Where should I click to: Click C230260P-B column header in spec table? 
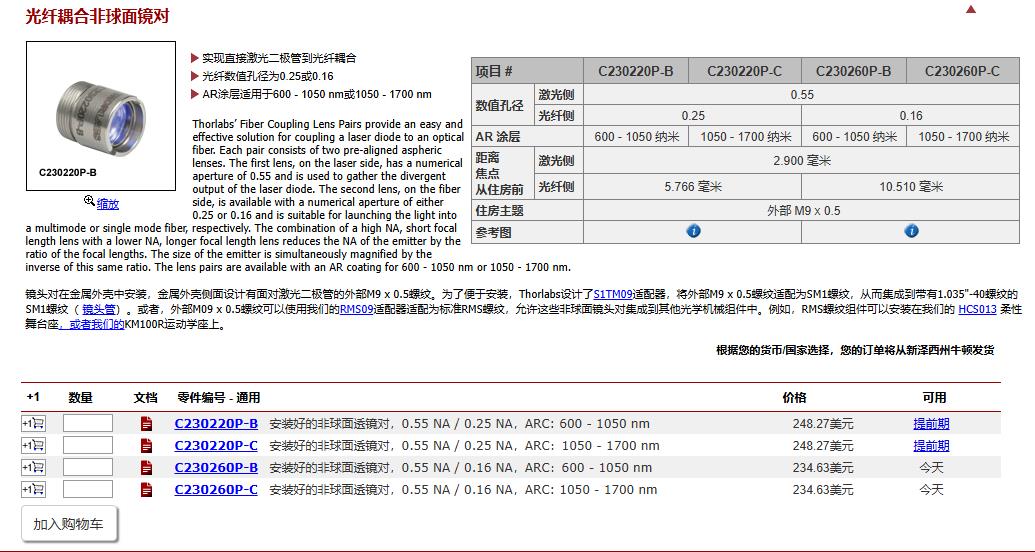[x=853, y=71]
